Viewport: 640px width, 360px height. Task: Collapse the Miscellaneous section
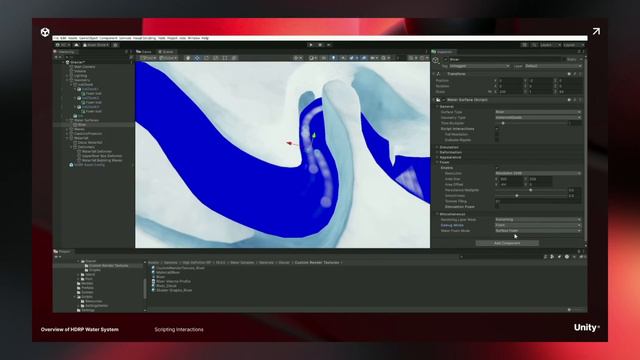coord(437,214)
